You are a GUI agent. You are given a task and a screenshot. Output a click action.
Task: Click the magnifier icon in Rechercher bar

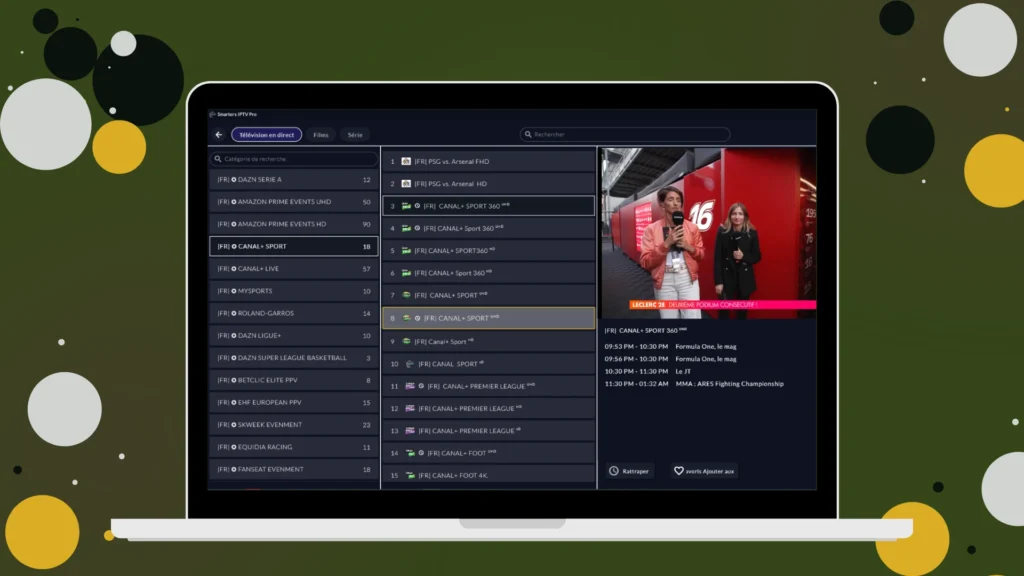[x=528, y=134]
